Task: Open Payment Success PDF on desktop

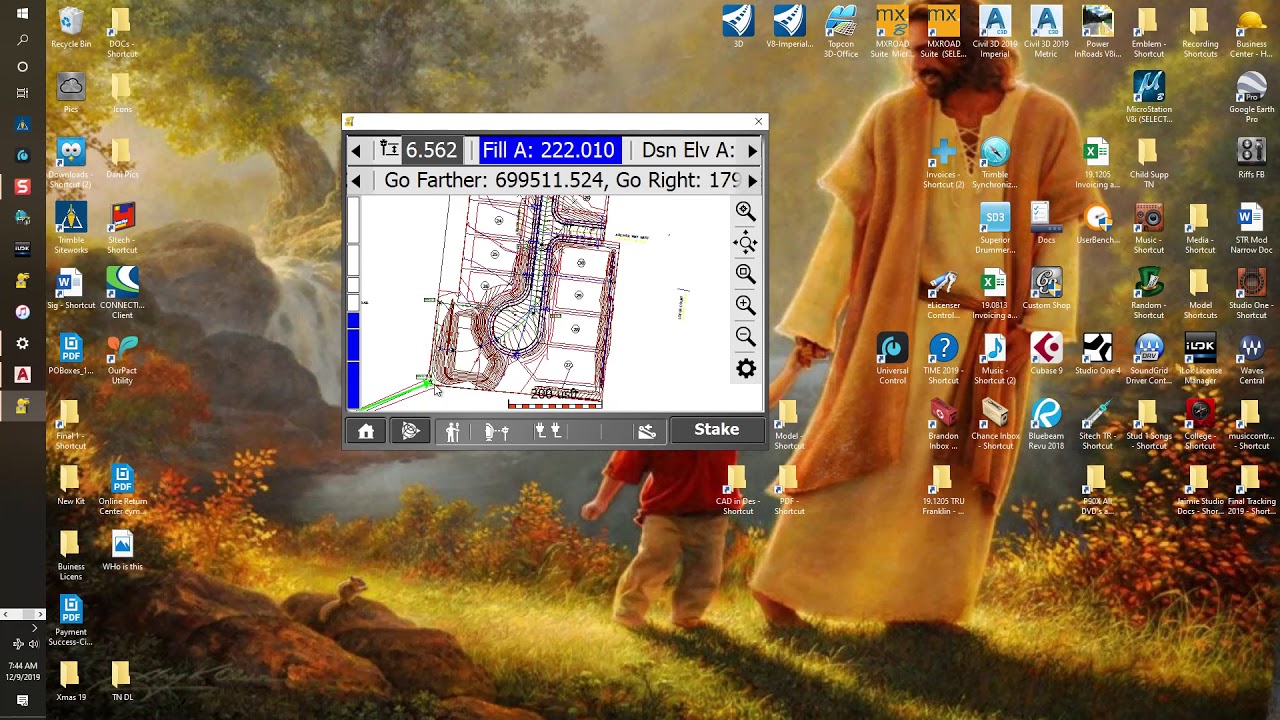Action: [71, 620]
